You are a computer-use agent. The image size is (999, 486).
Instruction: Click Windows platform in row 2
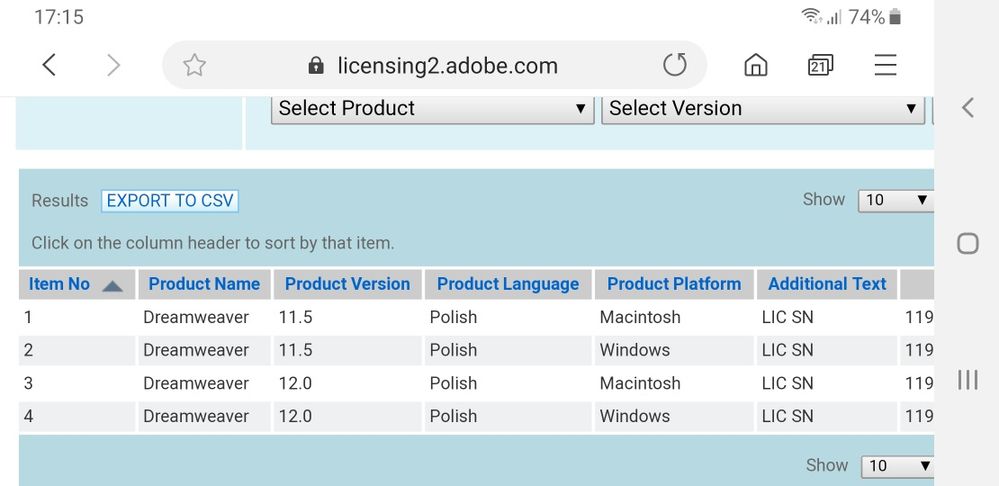click(x=635, y=350)
